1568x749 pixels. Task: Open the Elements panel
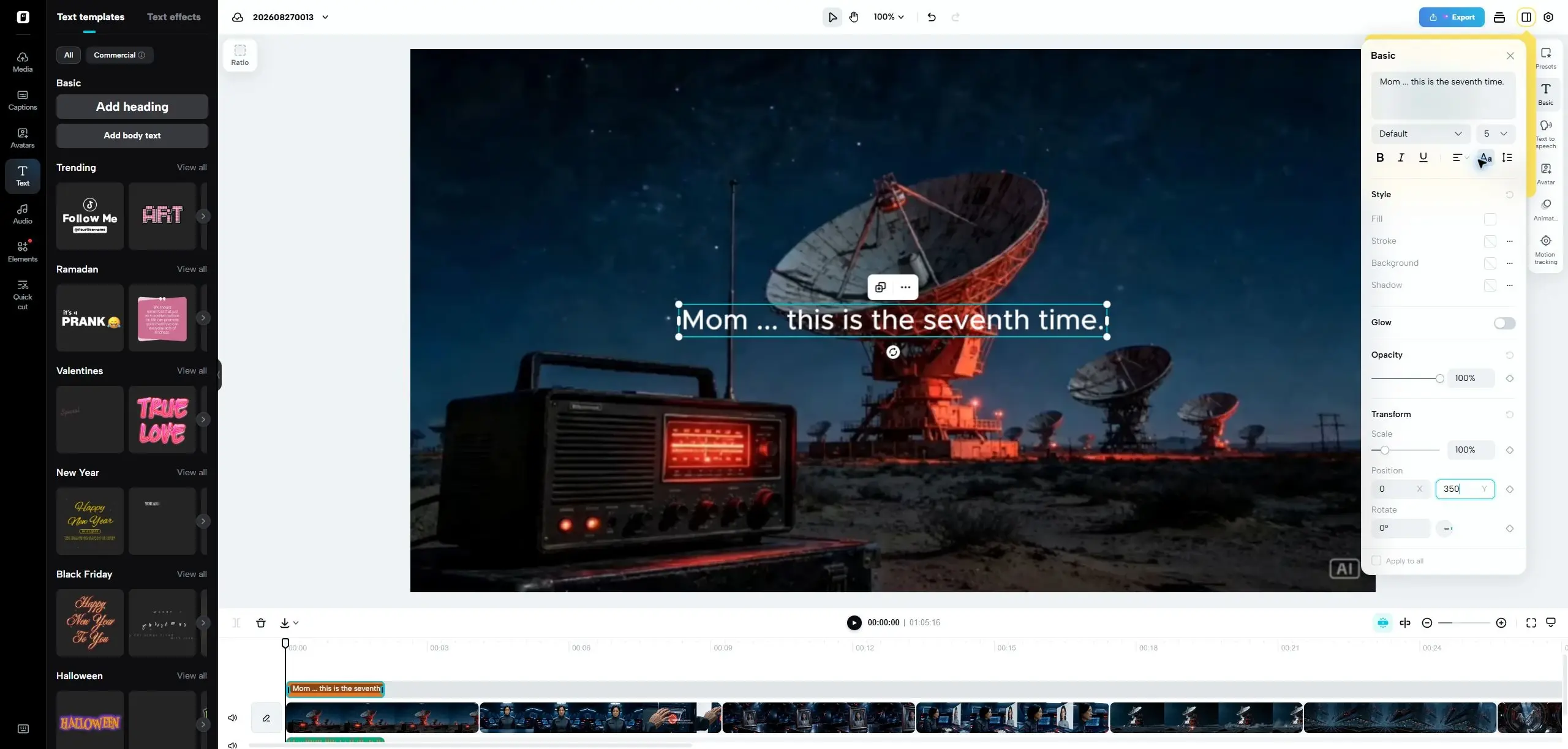click(23, 252)
